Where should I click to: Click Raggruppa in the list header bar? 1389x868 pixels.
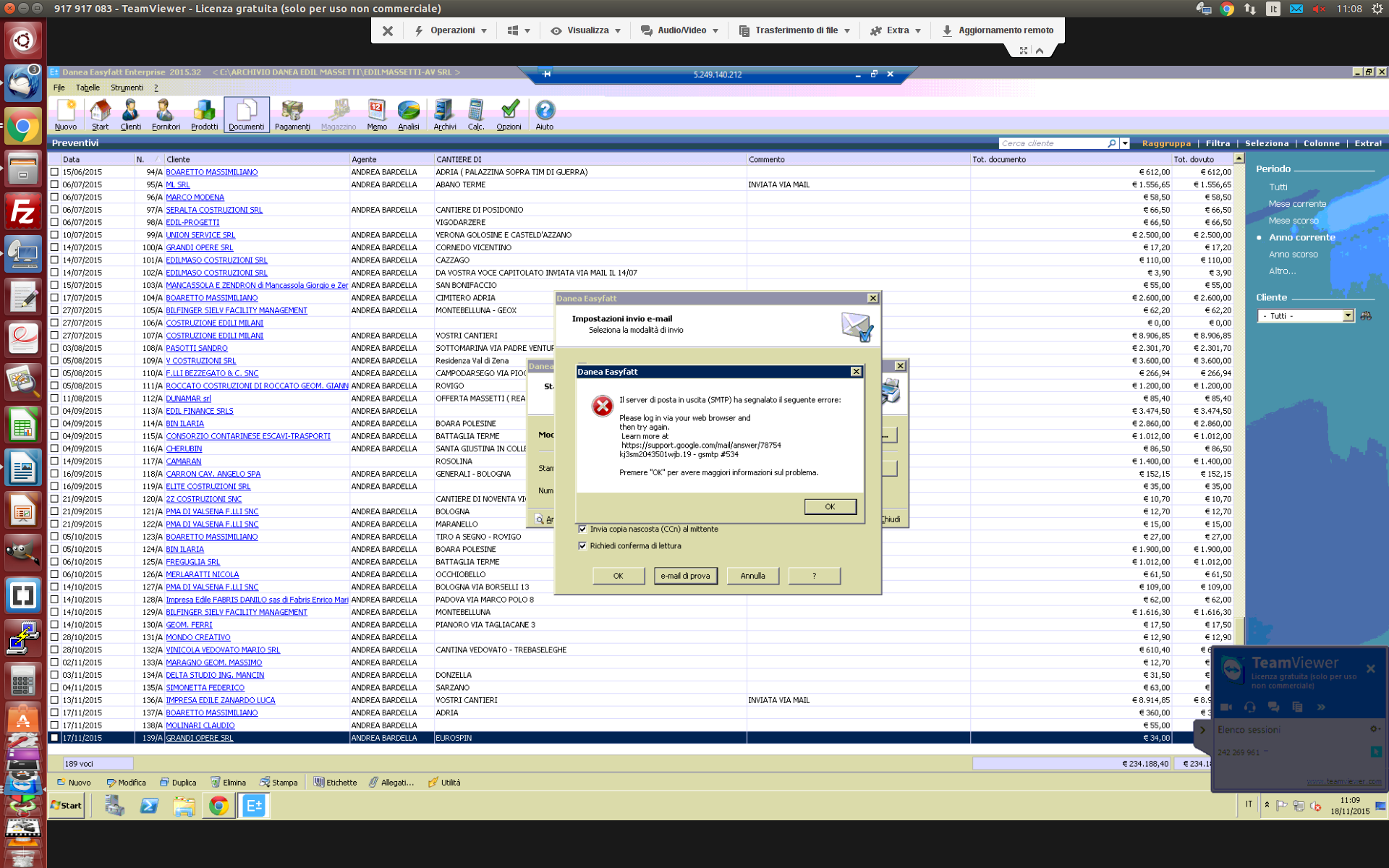1166,143
